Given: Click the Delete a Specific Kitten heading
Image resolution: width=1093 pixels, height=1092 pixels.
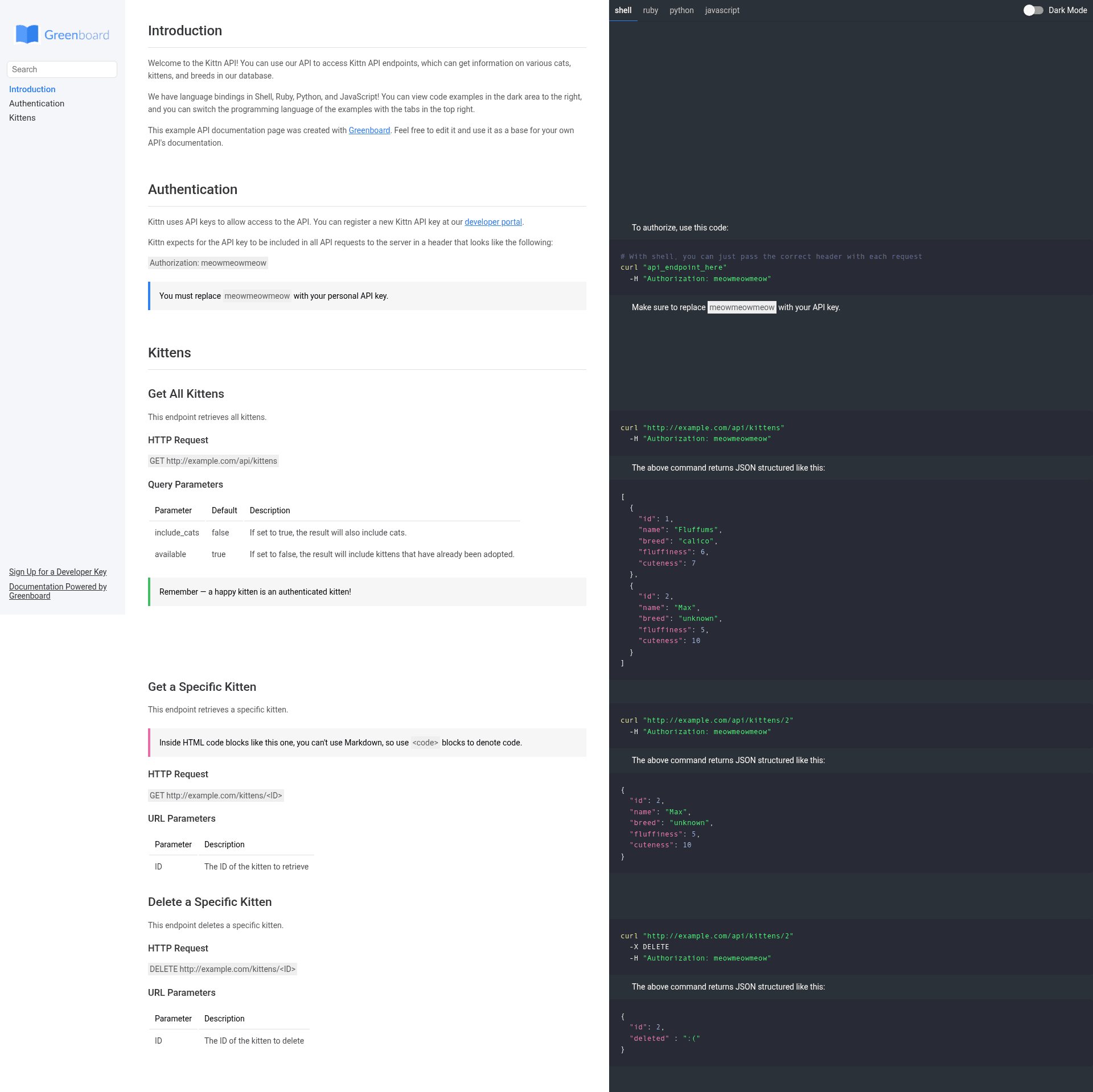Looking at the screenshot, I should point(210,902).
